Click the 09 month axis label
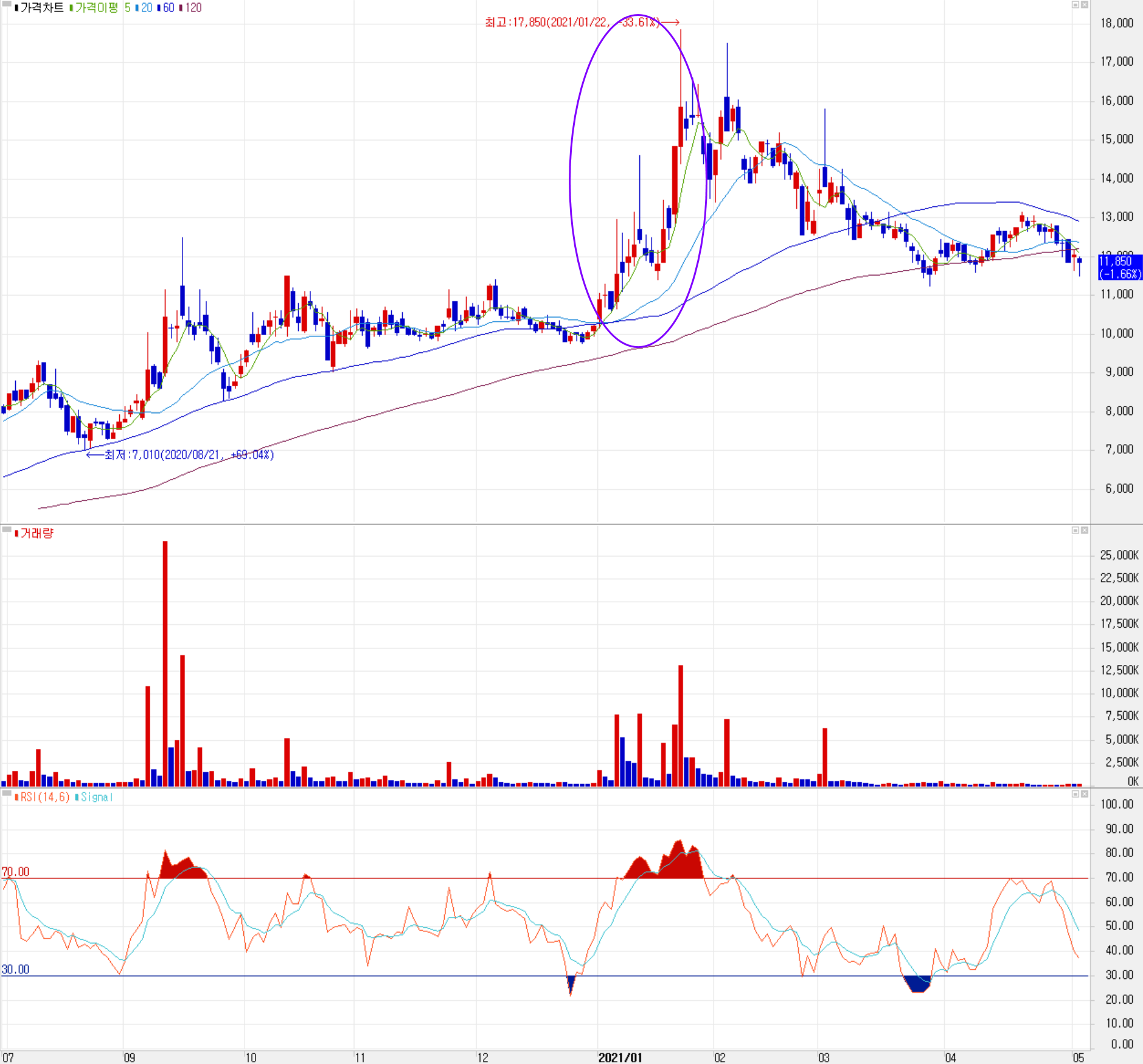This screenshot has width=1143, height=1064. tap(130, 1058)
